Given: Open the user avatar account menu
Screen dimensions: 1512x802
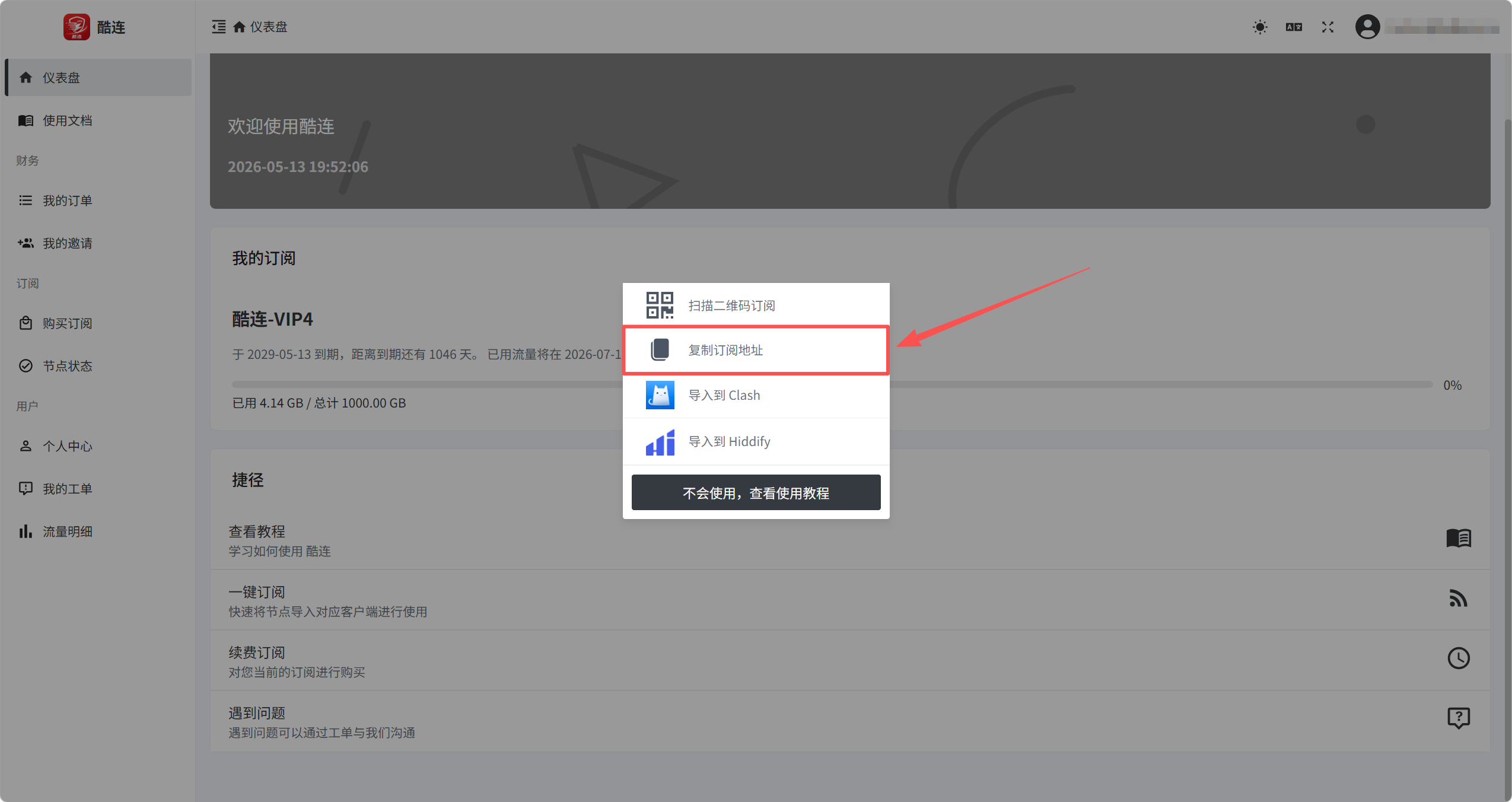Looking at the screenshot, I should 1367,27.
